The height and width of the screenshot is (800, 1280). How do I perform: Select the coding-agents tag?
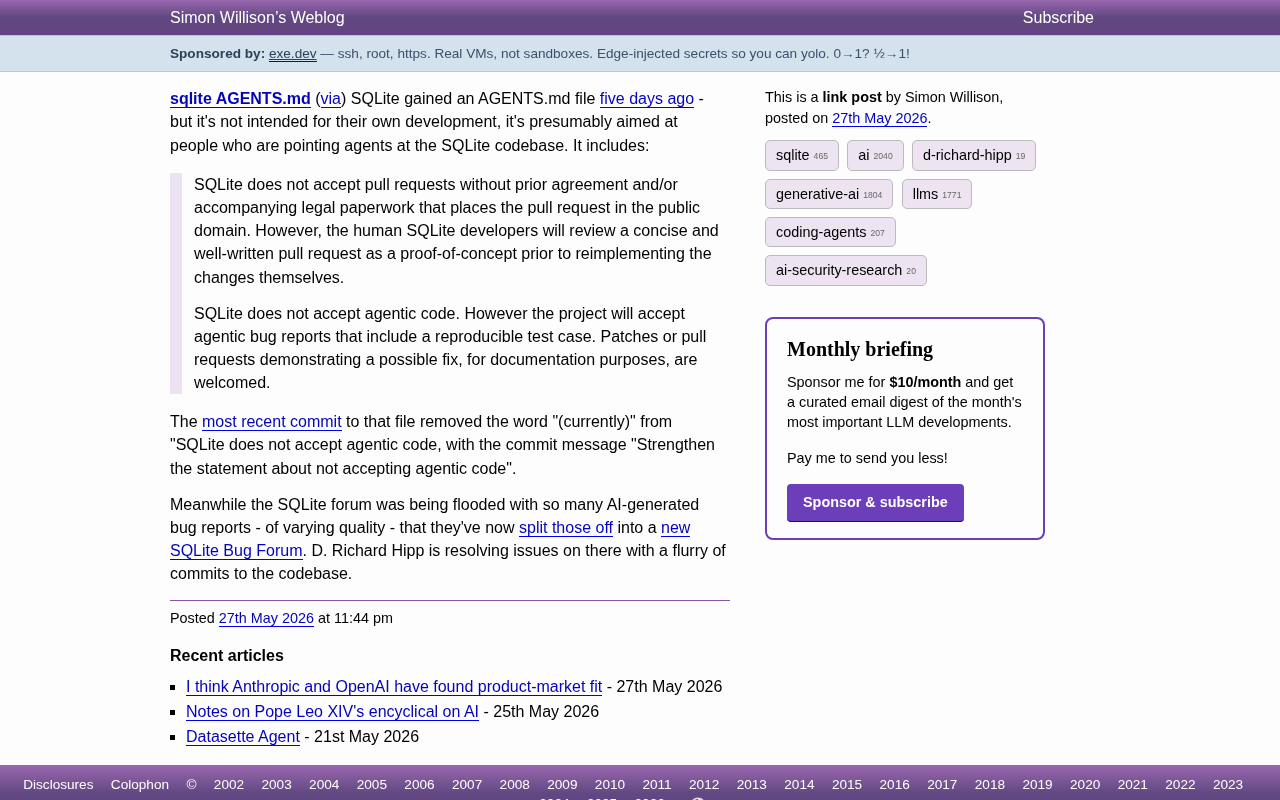(830, 232)
